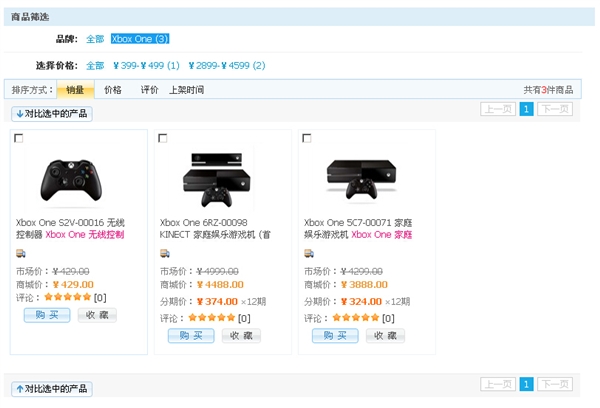Click the bottom page 1 button
Viewport: 600px width, 408px height.
coord(527,384)
